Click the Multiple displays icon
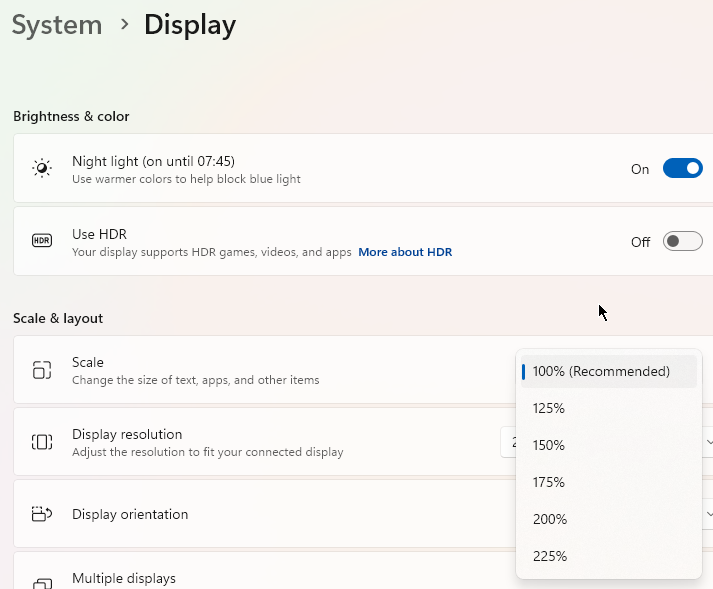This screenshot has width=713, height=589. [x=42, y=582]
